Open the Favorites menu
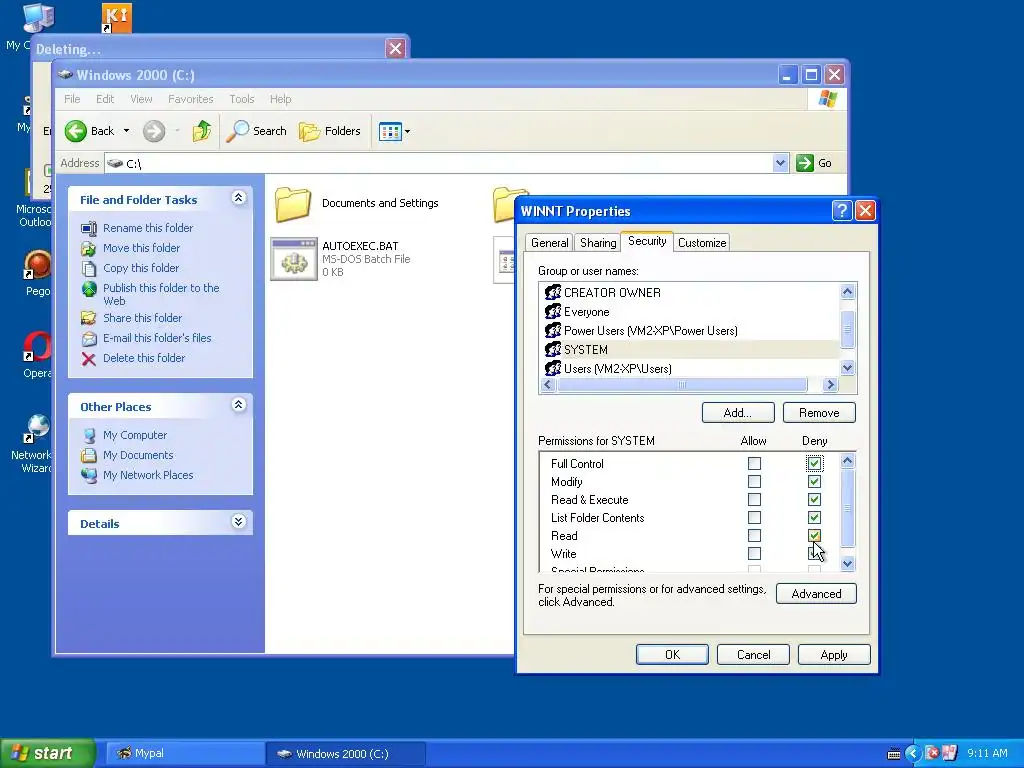The image size is (1024, 768). coord(191,99)
